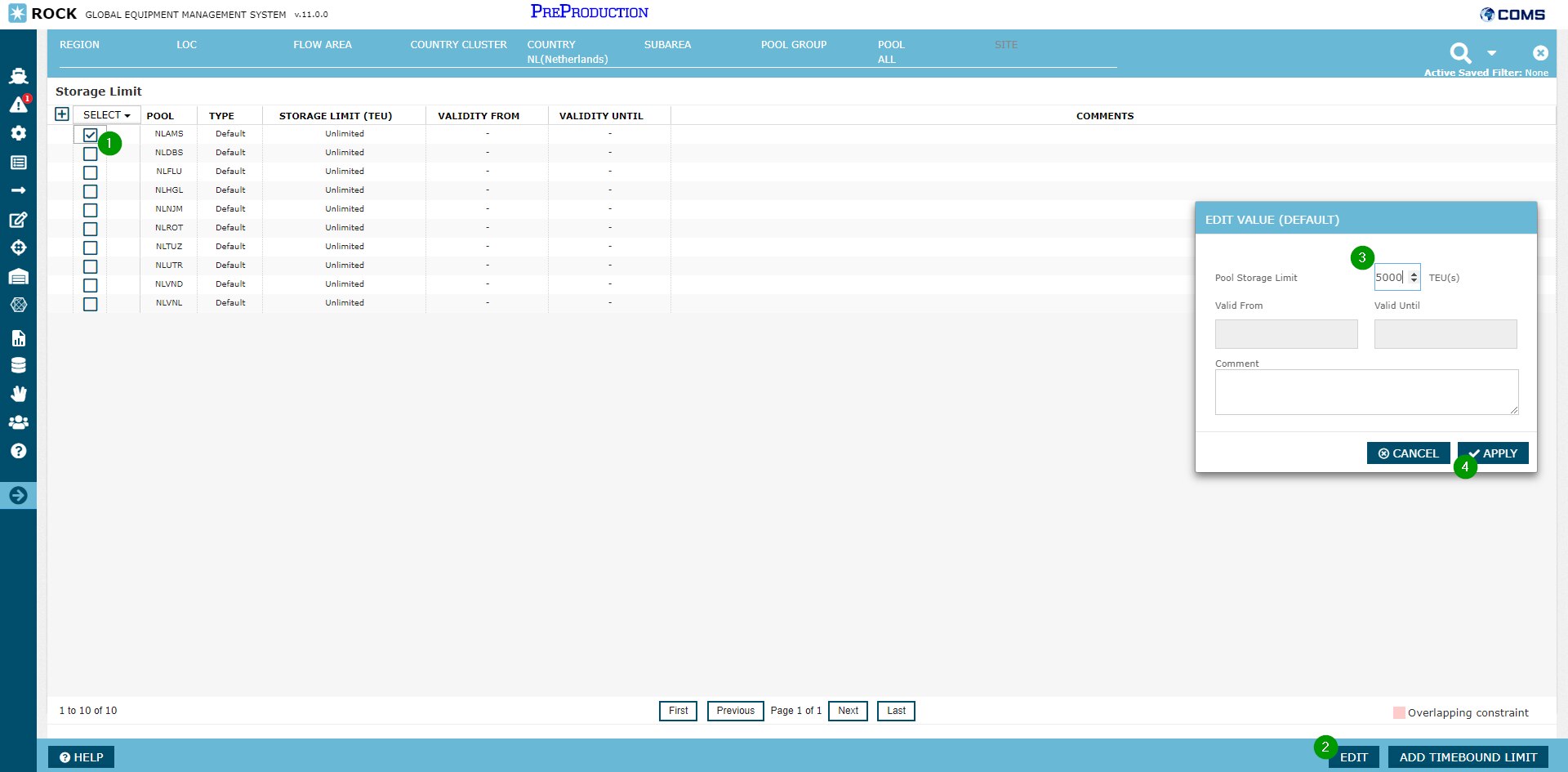Open the ship icon in sidebar
Viewport: 1568px width, 772px height.
click(18, 76)
